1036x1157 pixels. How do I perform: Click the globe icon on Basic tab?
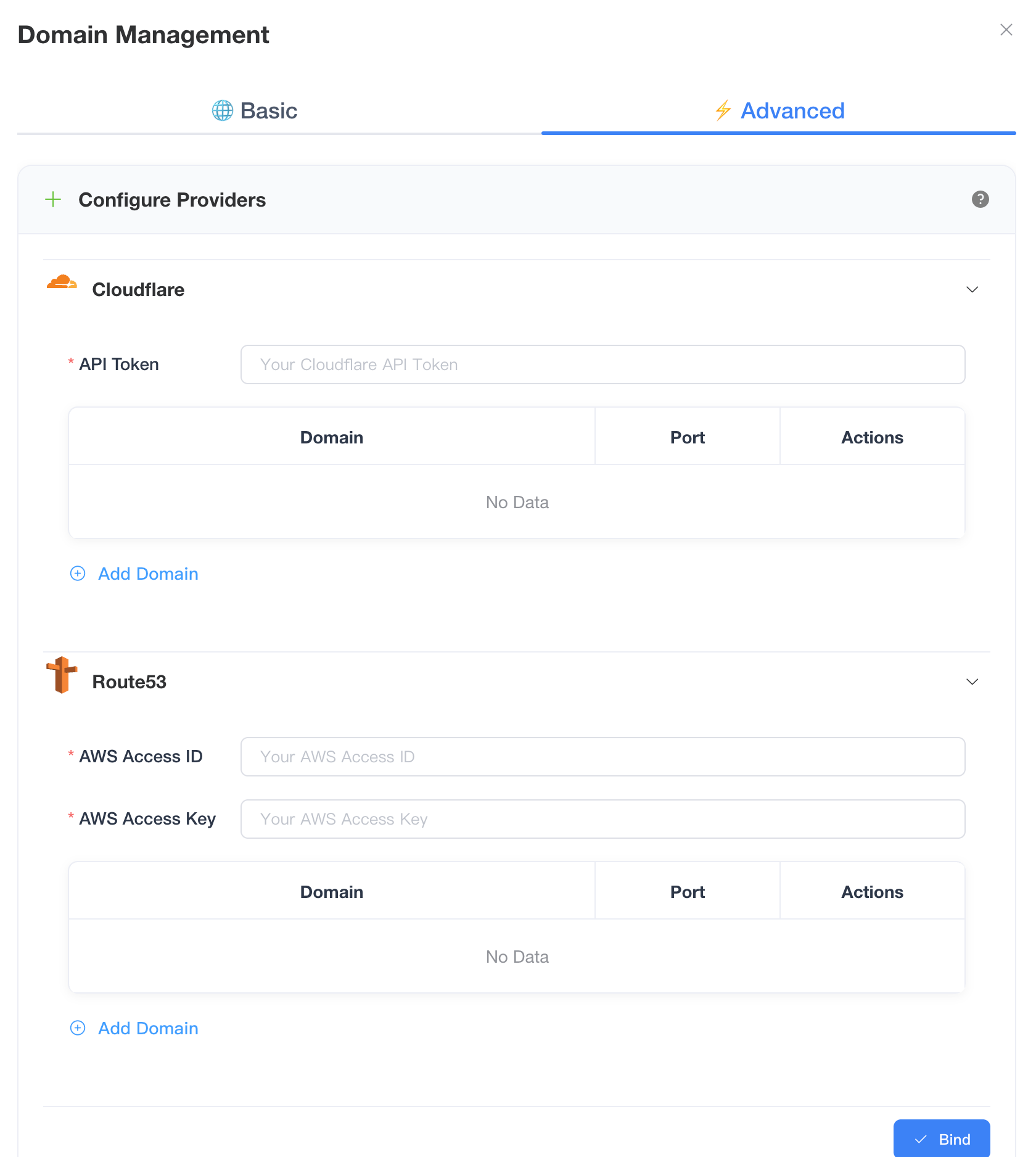[223, 111]
